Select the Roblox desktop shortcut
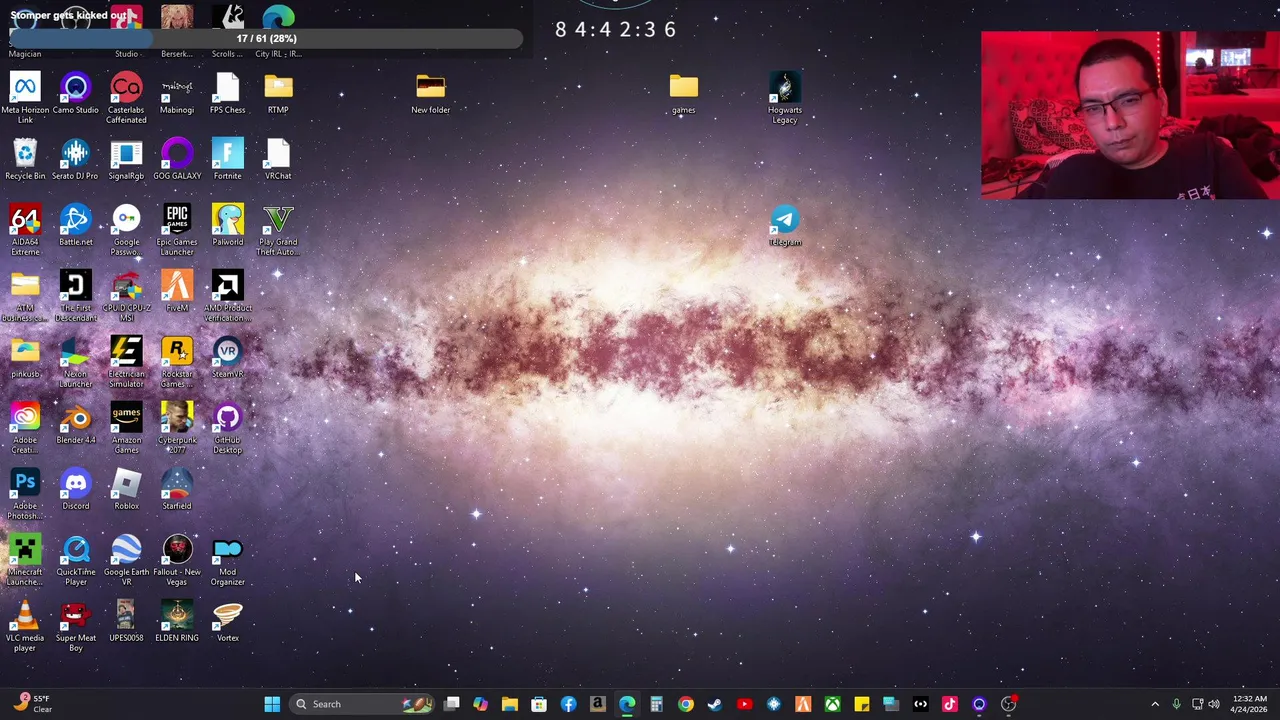This screenshot has width=1280, height=720. tap(126, 490)
